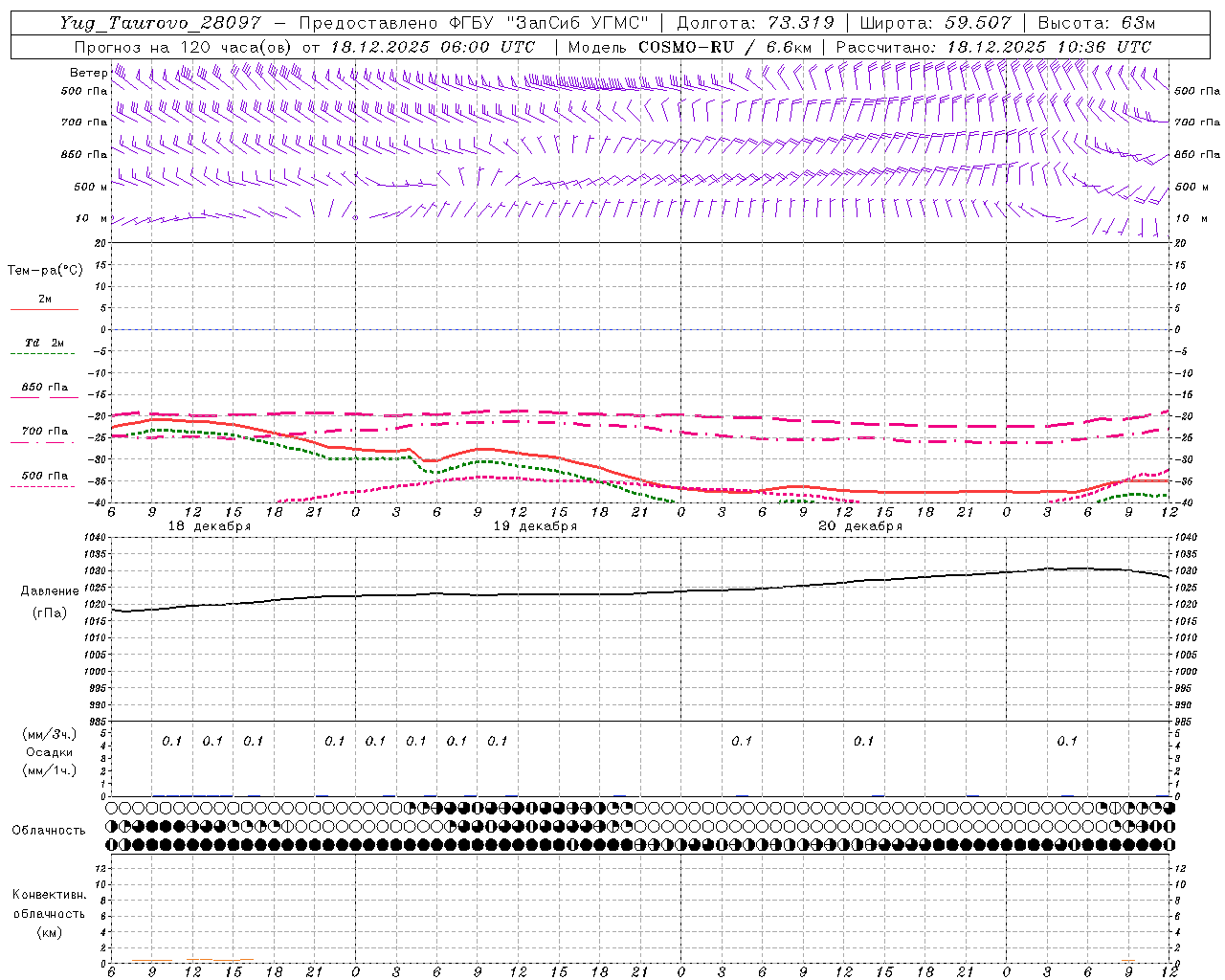The image size is (1225, 980).
Task: Click the (км) unit under convective cloud label
Action: [x=50, y=932]
